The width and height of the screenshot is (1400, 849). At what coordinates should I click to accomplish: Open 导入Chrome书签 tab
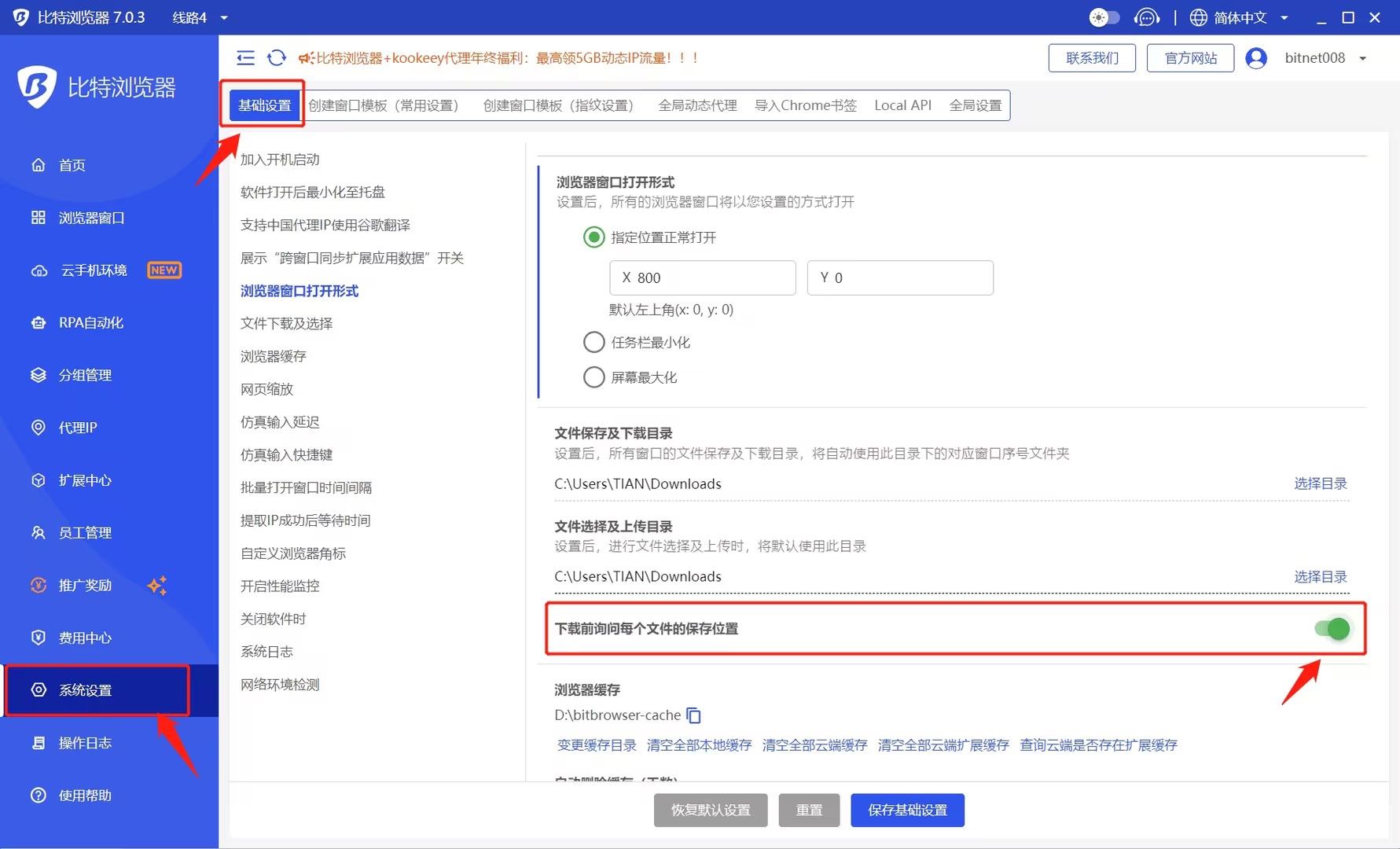click(x=806, y=105)
